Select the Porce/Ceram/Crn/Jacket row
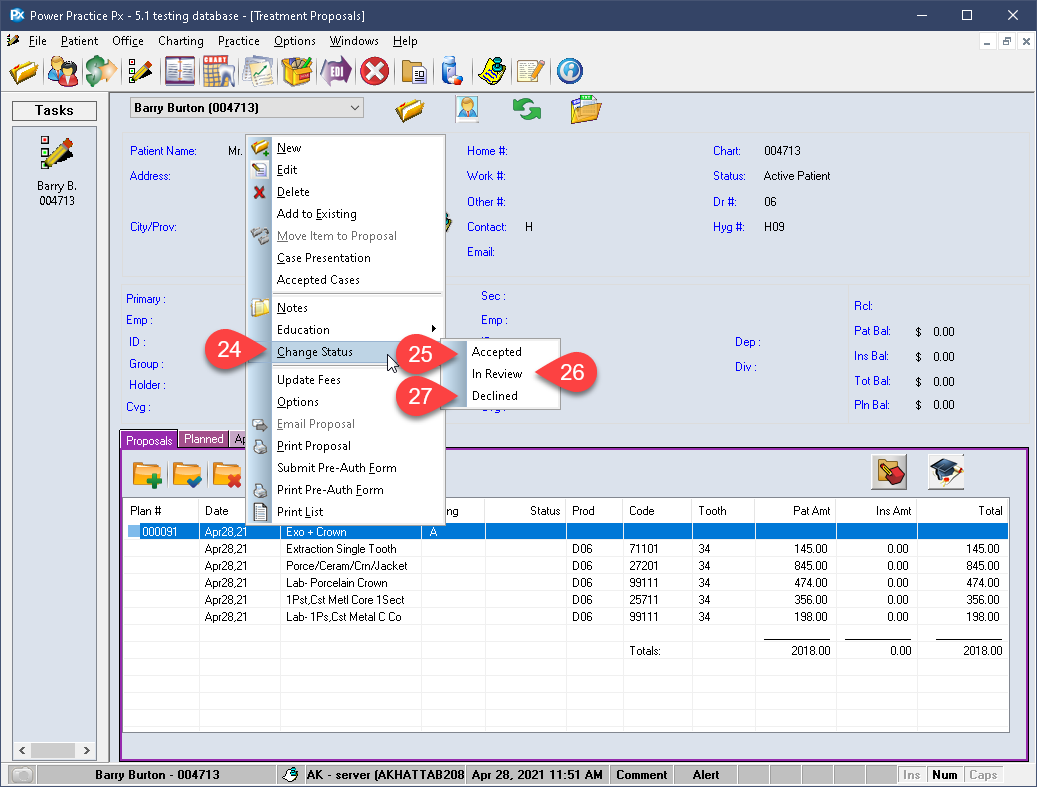This screenshot has width=1037, height=787. point(567,566)
